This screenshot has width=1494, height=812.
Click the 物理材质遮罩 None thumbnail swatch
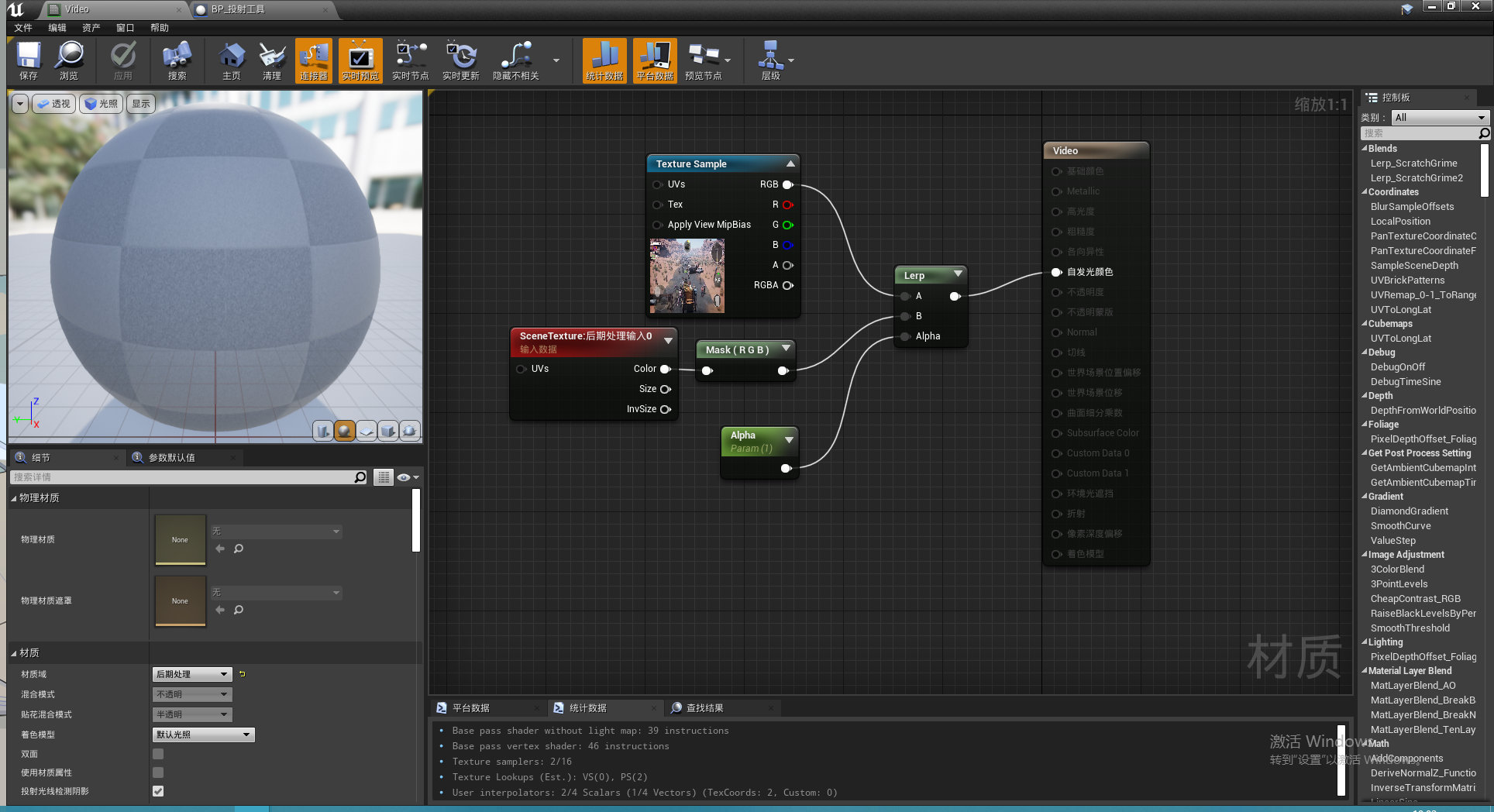click(x=180, y=601)
